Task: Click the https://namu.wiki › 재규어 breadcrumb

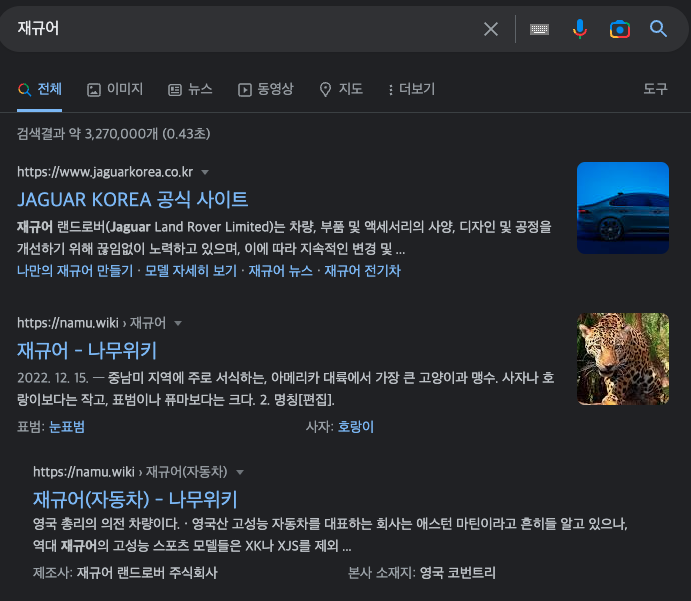Action: tap(91, 323)
